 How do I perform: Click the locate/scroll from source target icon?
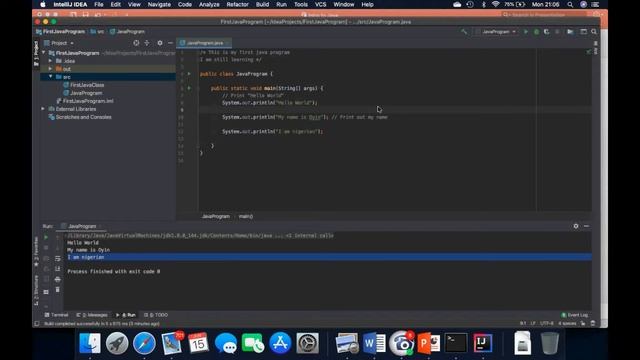click(136, 43)
